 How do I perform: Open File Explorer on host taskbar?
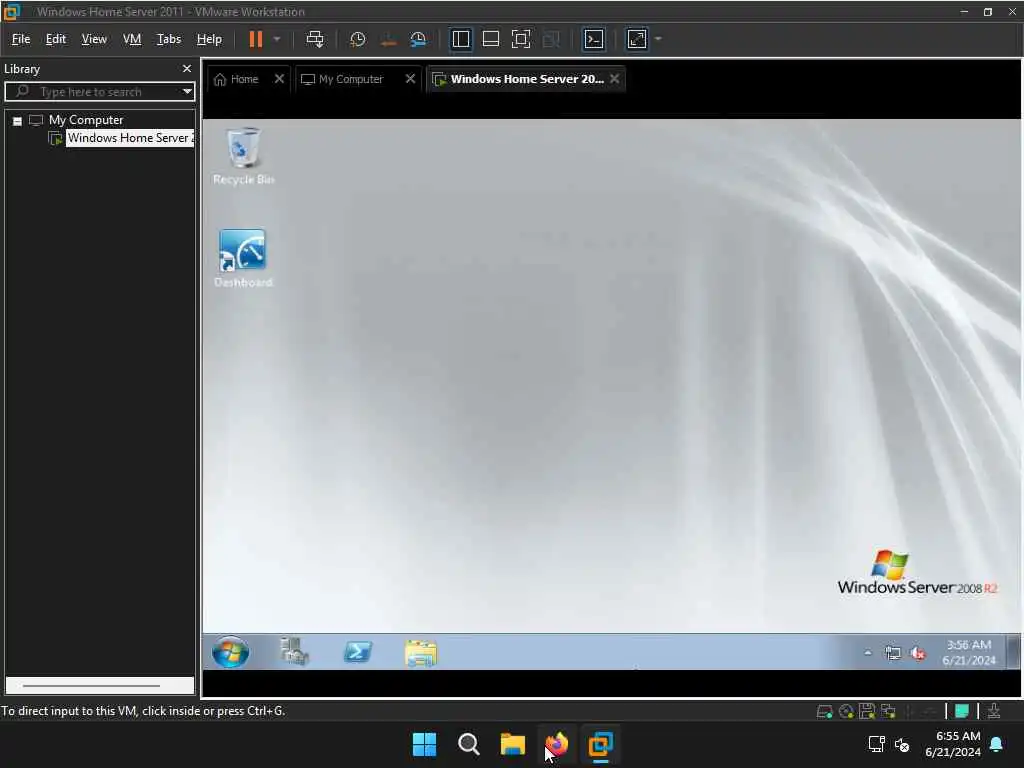coord(513,744)
